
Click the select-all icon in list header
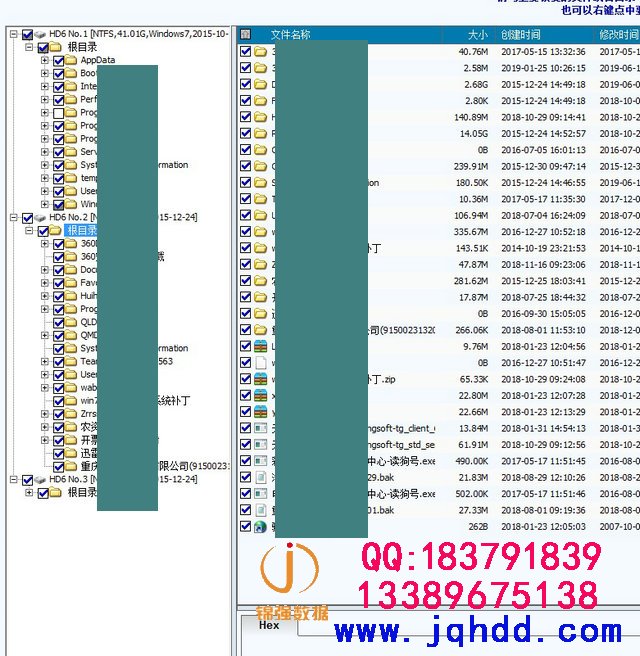[246, 34]
